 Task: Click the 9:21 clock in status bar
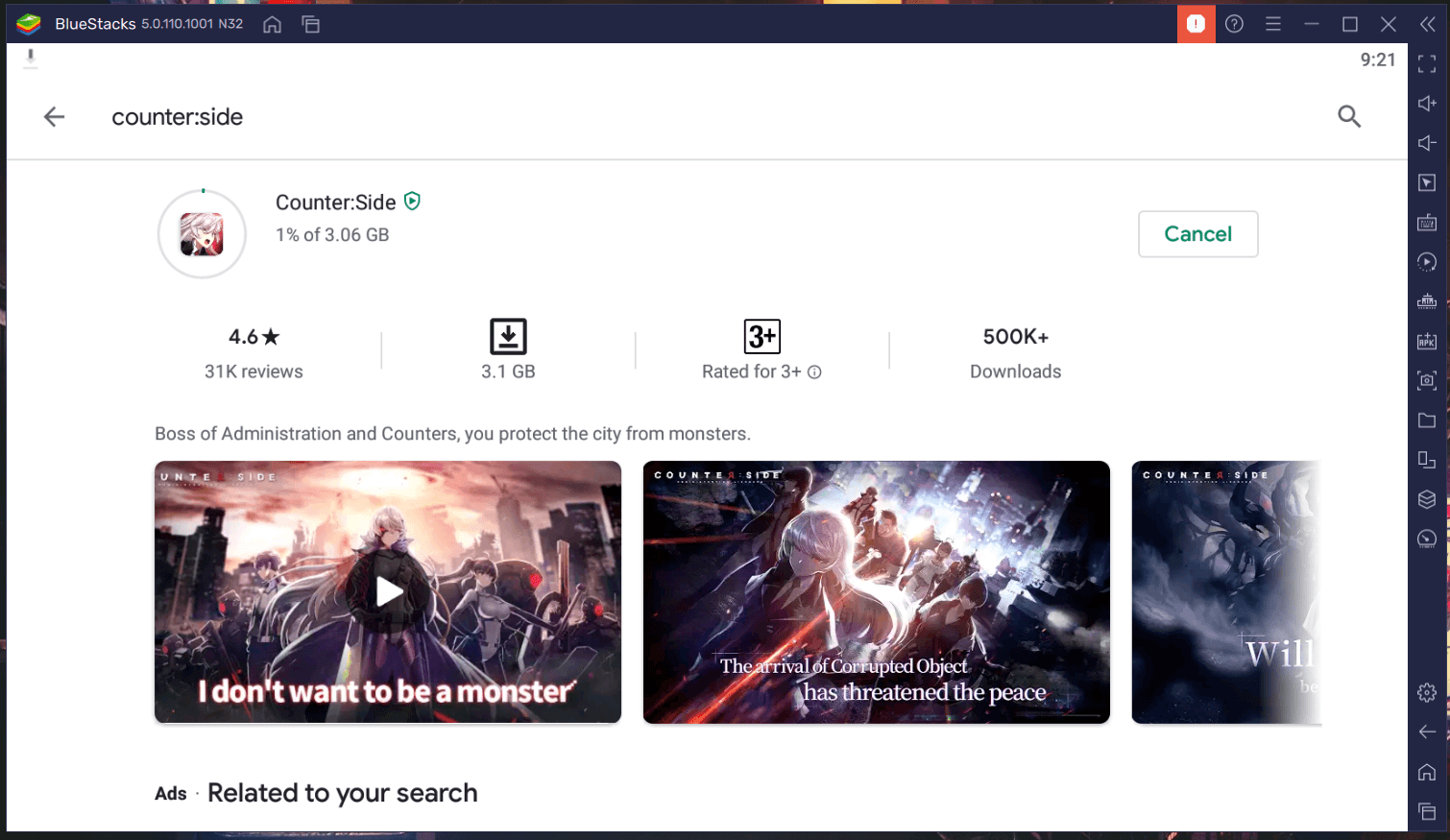1378,60
